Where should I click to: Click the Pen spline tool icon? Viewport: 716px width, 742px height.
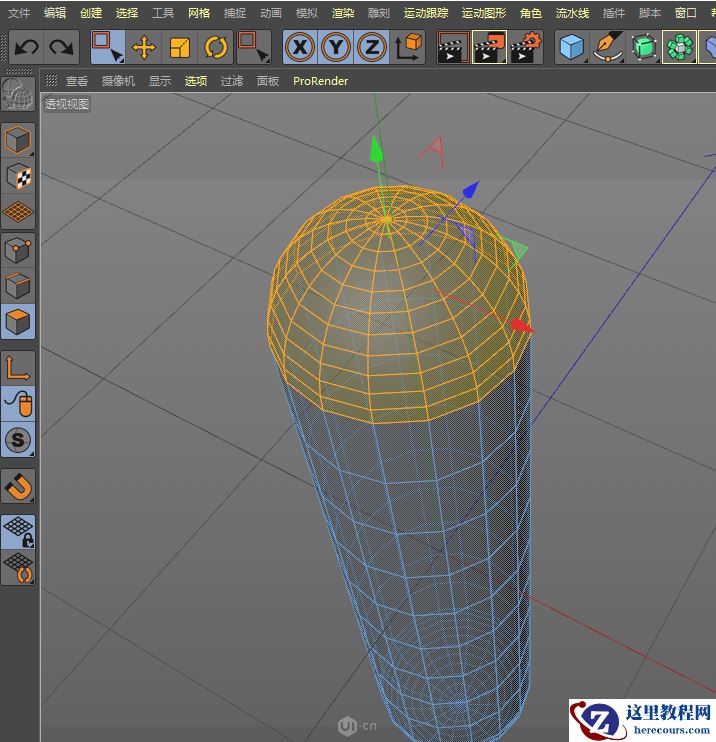606,47
